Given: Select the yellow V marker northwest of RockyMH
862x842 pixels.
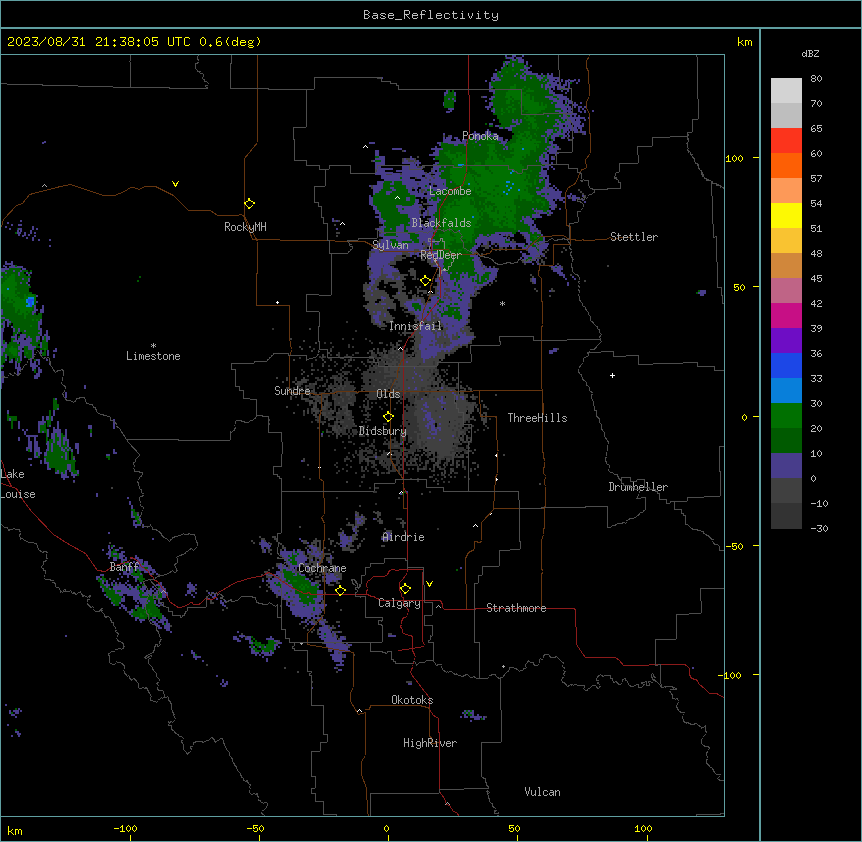Looking at the screenshot, I should coord(175,184).
